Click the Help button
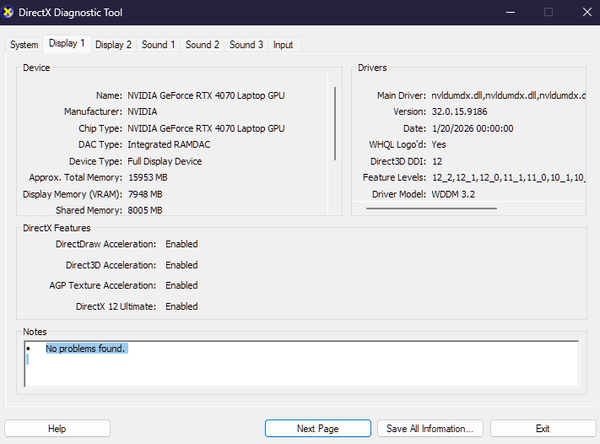Image resolution: width=600 pixels, height=444 pixels. pyautogui.click(x=58, y=428)
